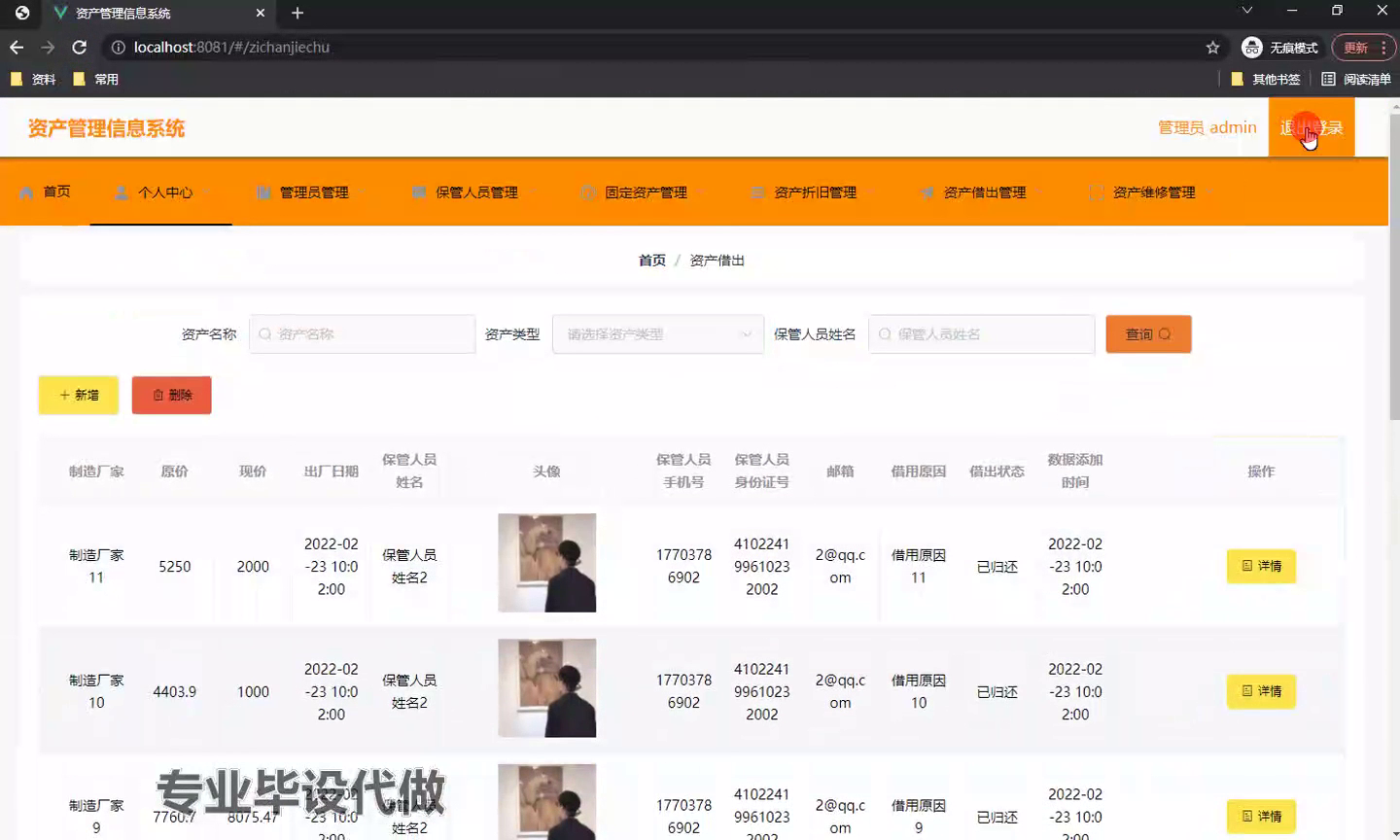Bookmark this page with the star icon
Image resolution: width=1400 pixels, height=840 pixels.
(1212, 47)
